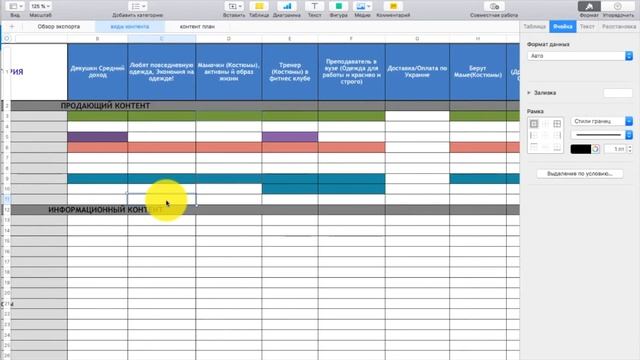Click the border width pt field

coord(615,149)
